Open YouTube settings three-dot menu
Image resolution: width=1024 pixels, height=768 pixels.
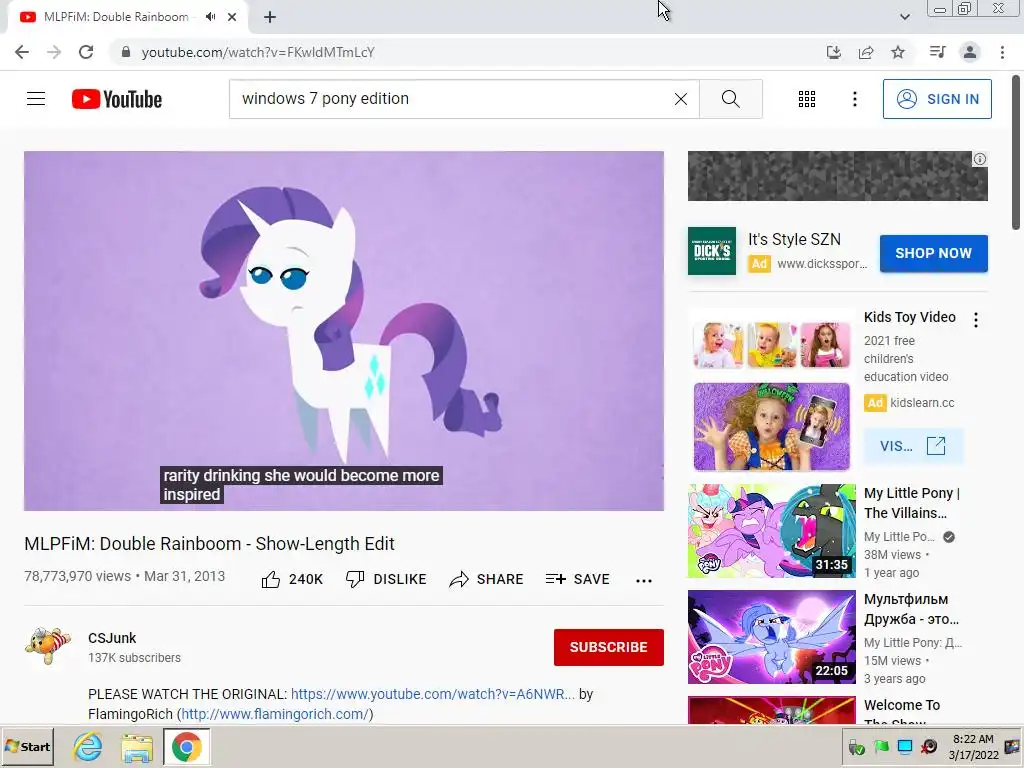tap(854, 99)
